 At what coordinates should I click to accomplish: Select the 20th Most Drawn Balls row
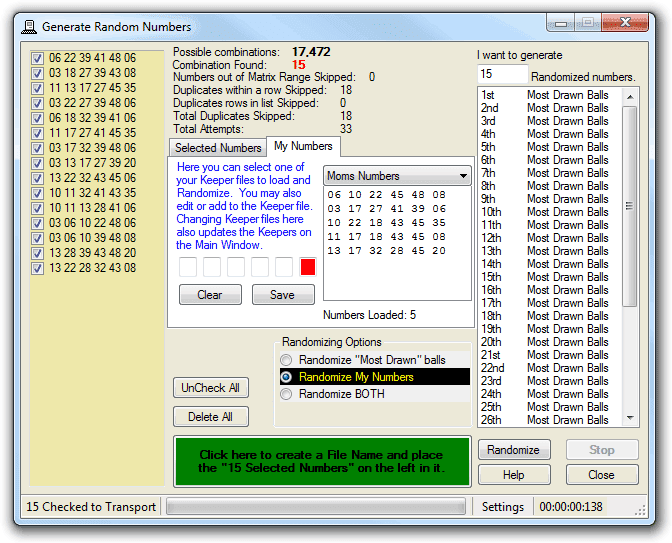[x=550, y=342]
